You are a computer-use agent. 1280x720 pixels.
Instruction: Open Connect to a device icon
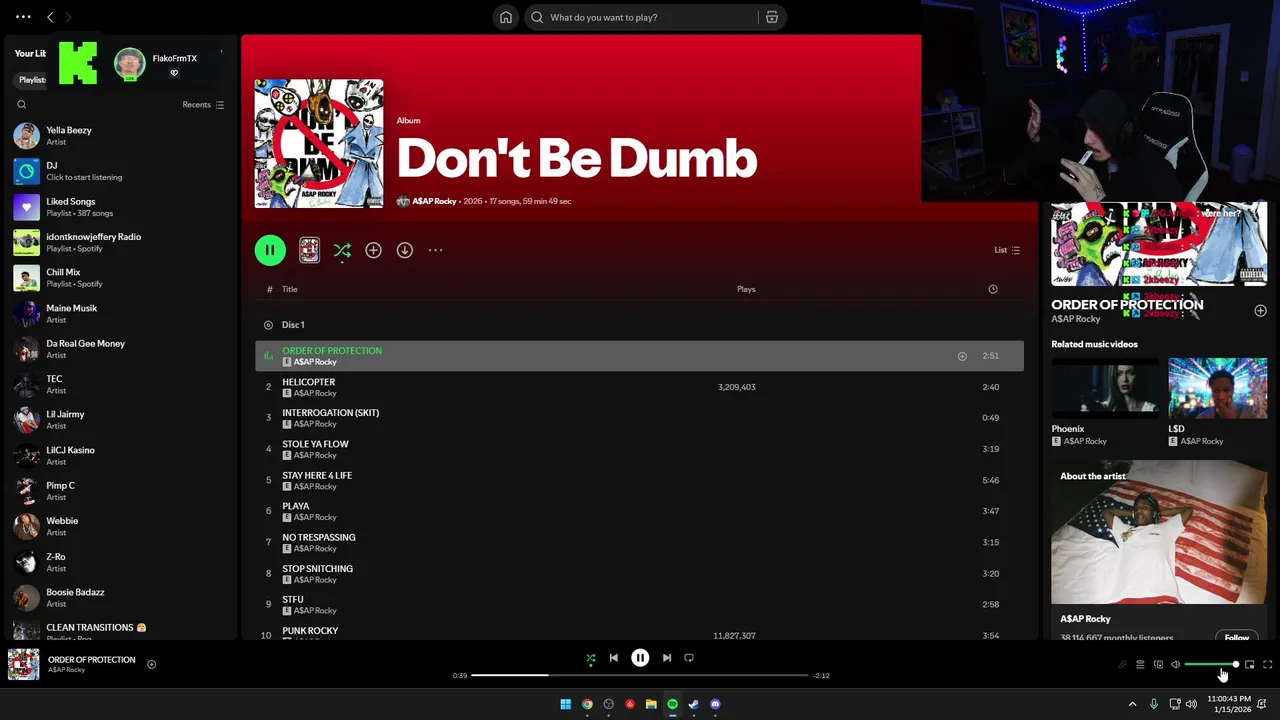point(1158,665)
